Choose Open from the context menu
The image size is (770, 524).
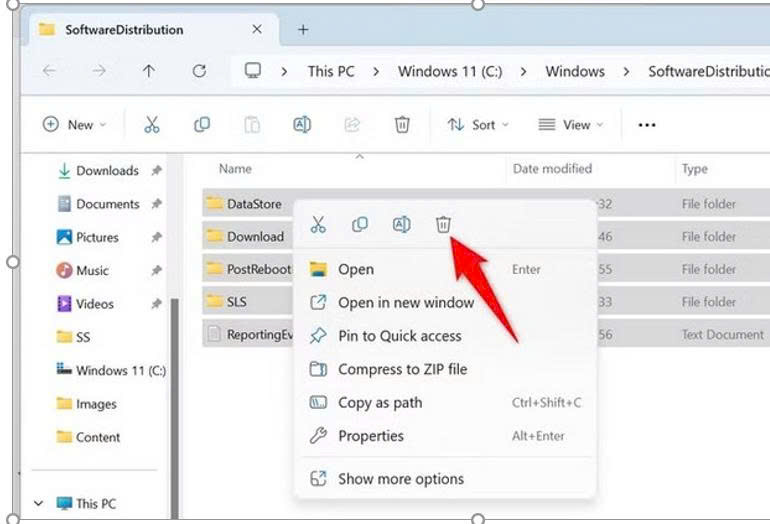[445, 269]
